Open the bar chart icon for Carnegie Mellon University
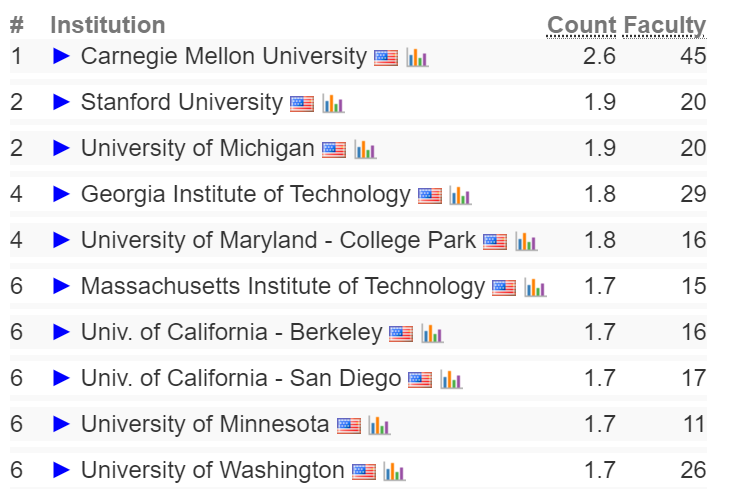This screenshot has height=489, width=732. point(417,57)
